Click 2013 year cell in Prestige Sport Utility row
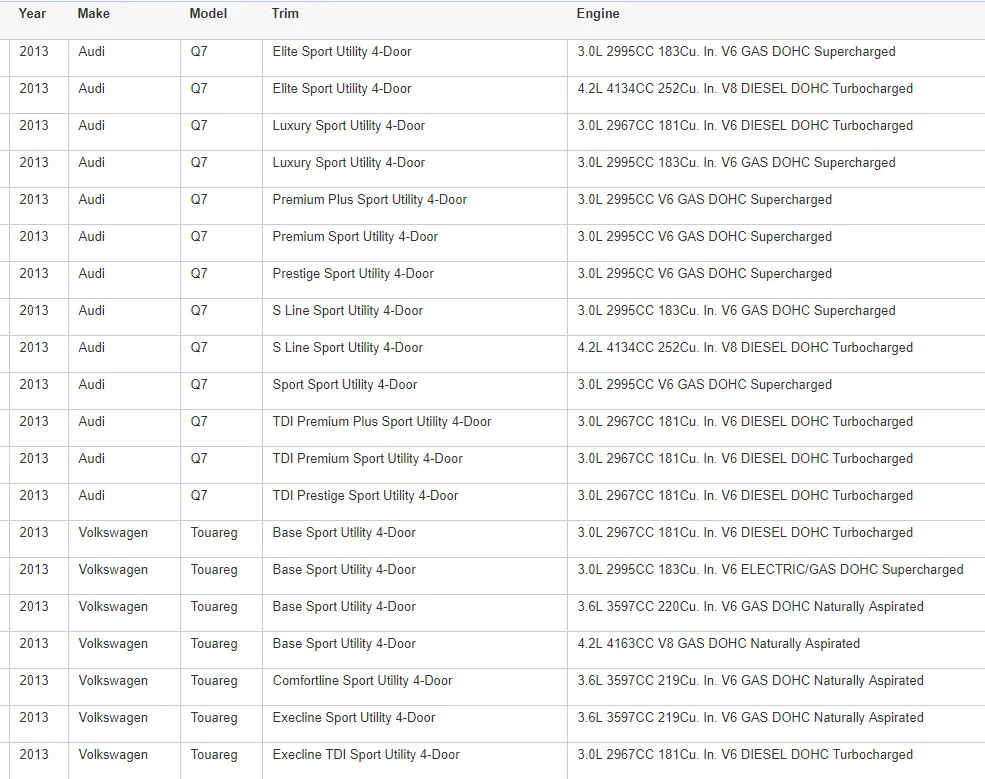Viewport: 985px width, 779px height. (39, 280)
